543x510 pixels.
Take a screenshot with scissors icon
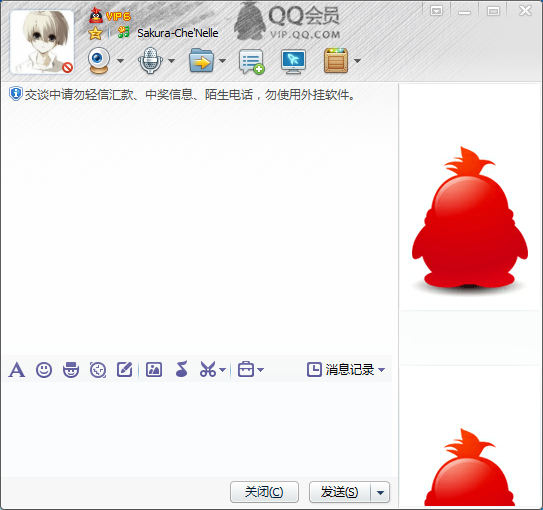[207, 369]
